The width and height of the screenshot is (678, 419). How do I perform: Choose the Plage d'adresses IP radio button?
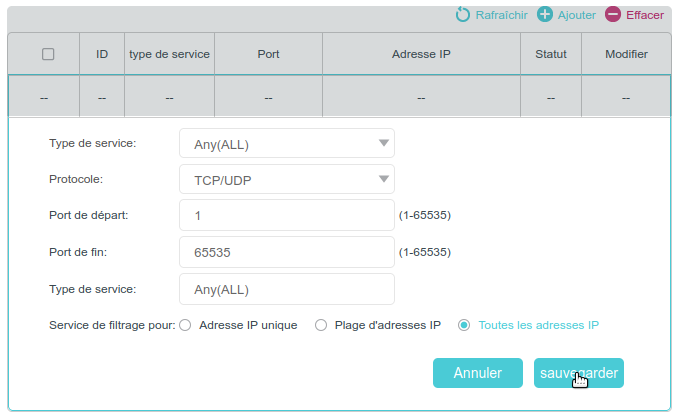click(x=321, y=325)
